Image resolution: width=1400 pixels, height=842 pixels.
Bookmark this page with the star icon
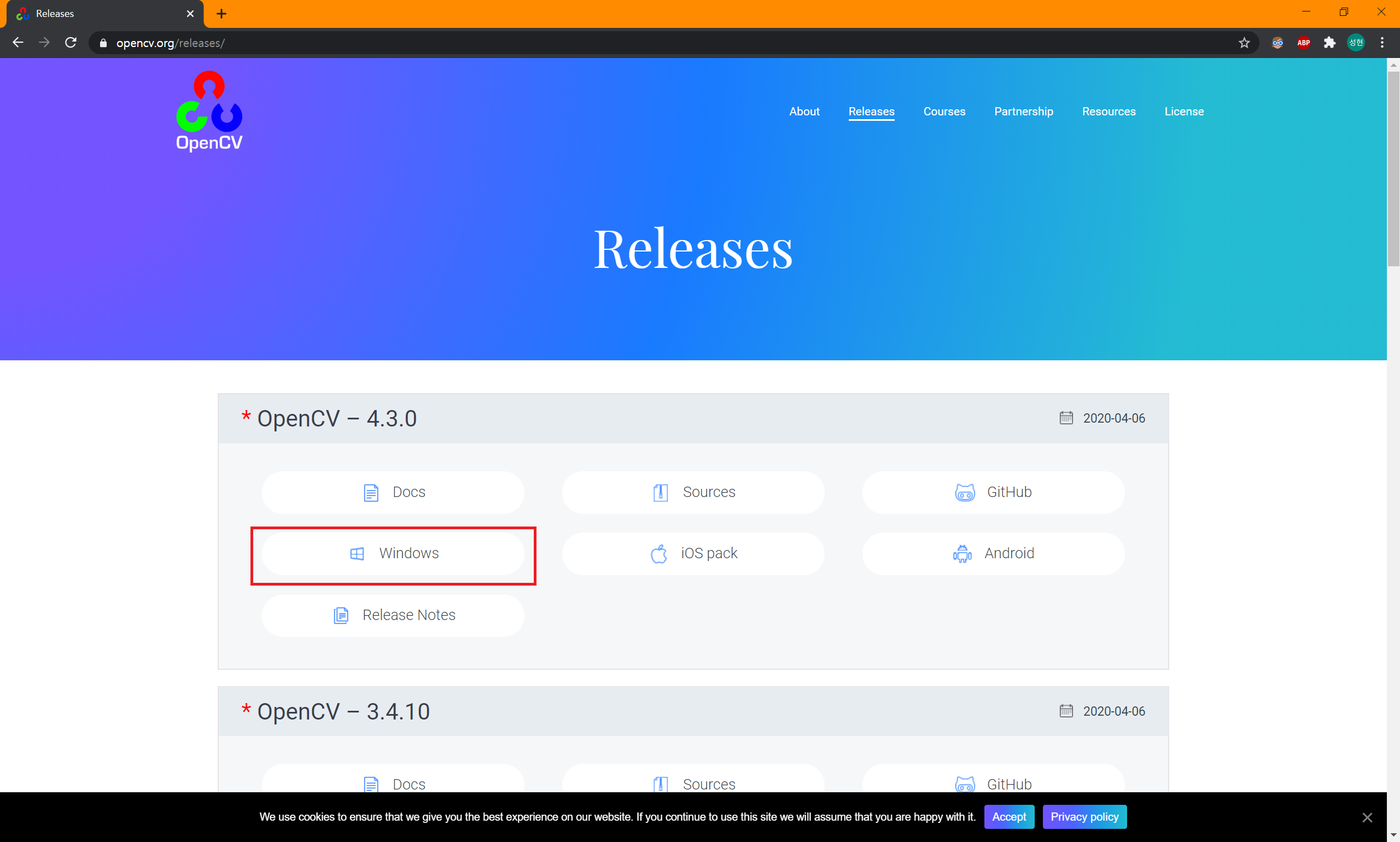(x=1244, y=43)
